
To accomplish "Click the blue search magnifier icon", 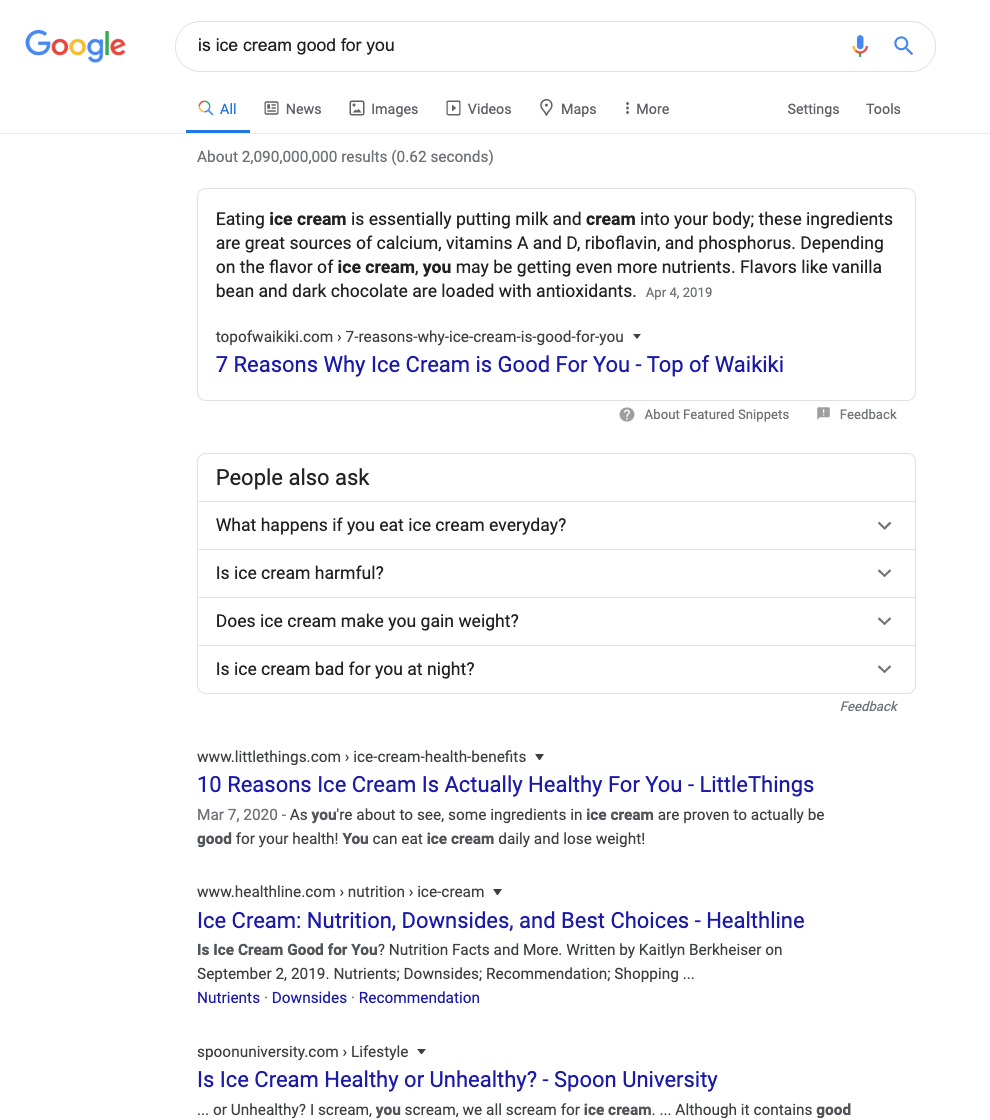I will [x=903, y=46].
